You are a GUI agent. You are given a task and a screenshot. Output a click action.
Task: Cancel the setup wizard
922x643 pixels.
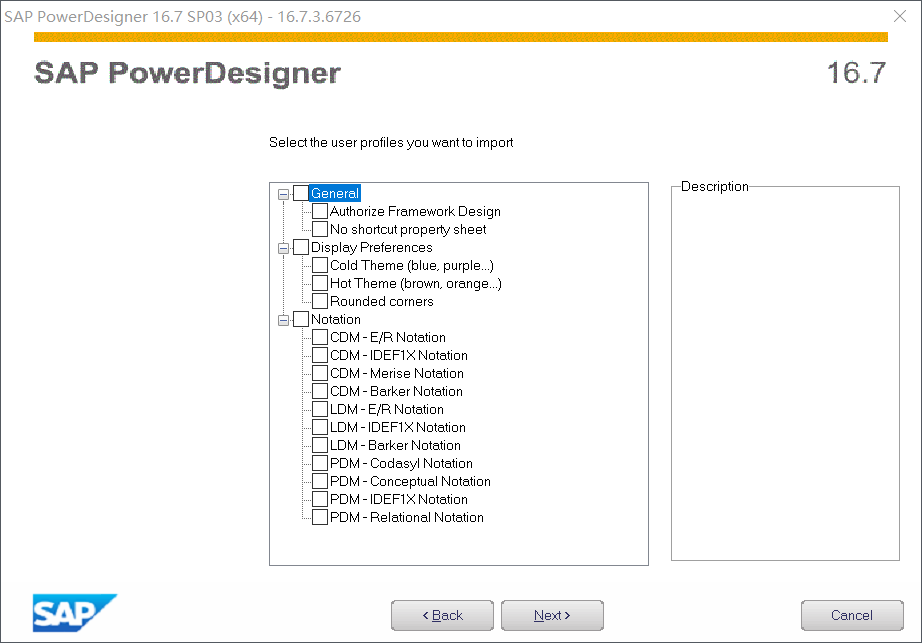pyautogui.click(x=852, y=615)
